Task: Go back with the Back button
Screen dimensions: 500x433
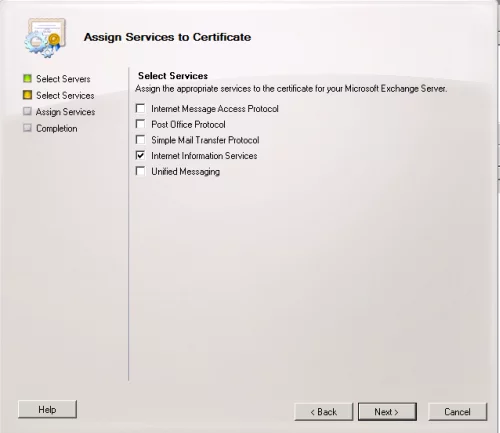Action: click(324, 412)
